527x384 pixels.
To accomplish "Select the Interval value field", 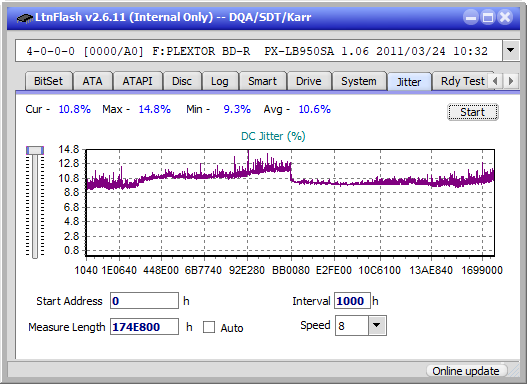I will tap(352, 301).
